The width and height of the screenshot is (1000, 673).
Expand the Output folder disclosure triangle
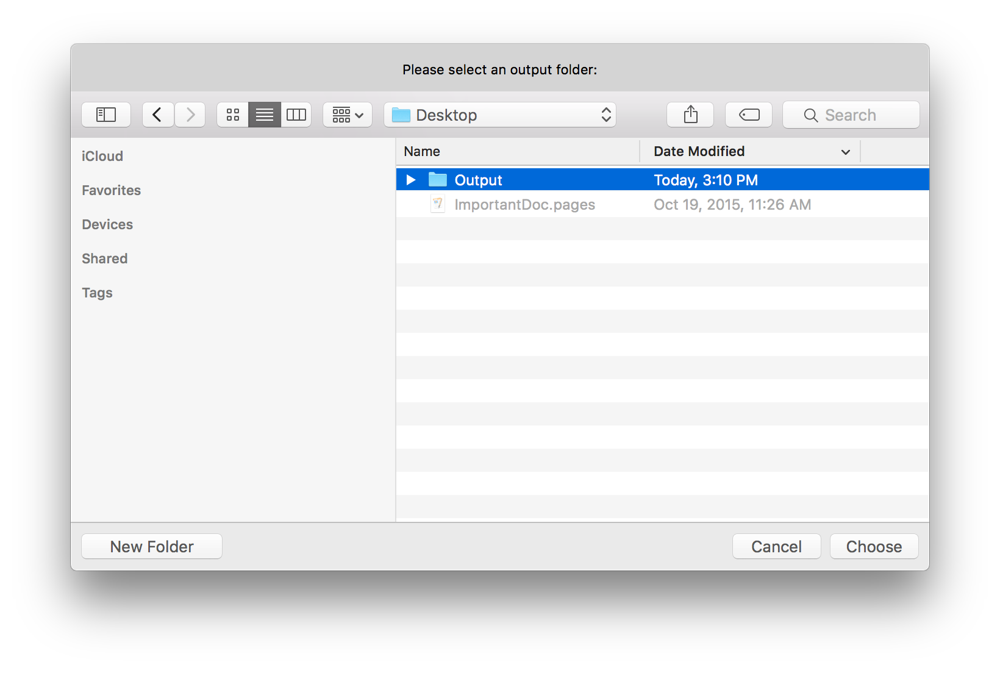coord(411,180)
